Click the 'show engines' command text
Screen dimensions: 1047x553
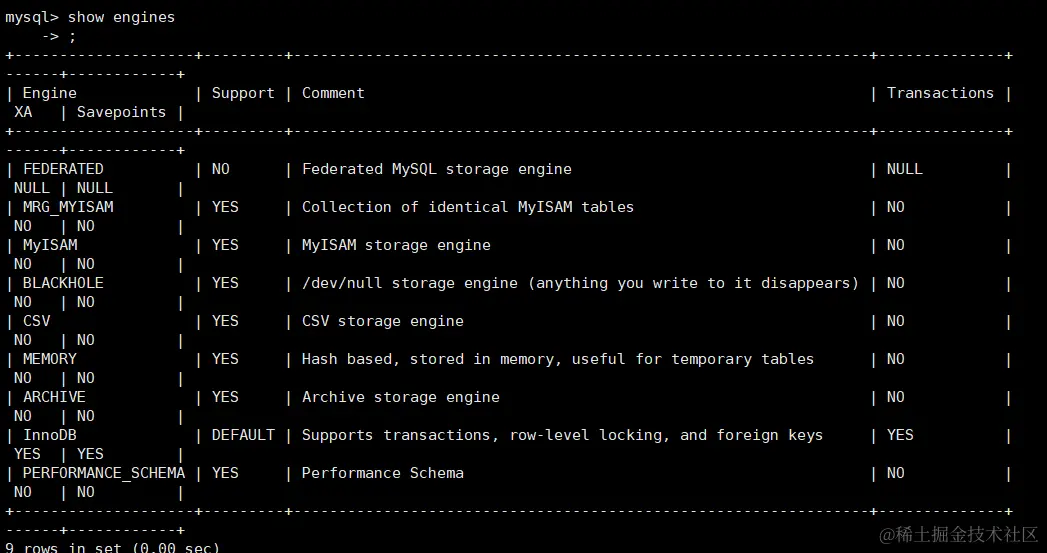(x=121, y=17)
